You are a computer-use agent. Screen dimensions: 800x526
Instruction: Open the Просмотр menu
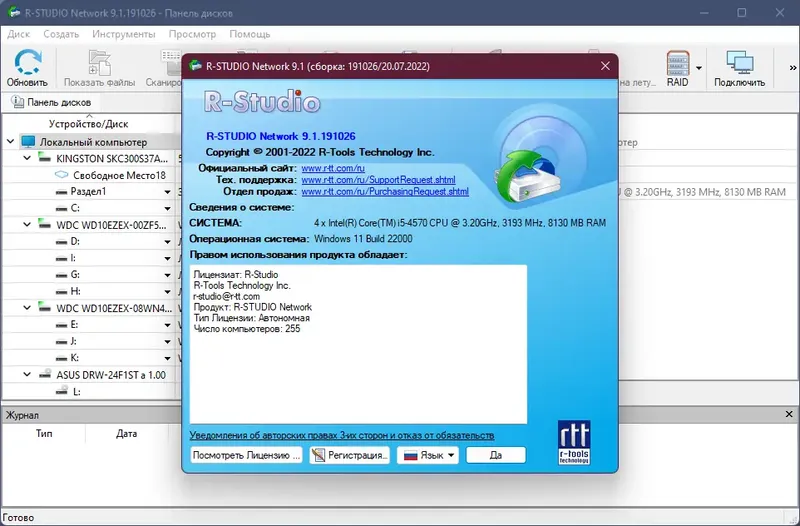click(192, 34)
